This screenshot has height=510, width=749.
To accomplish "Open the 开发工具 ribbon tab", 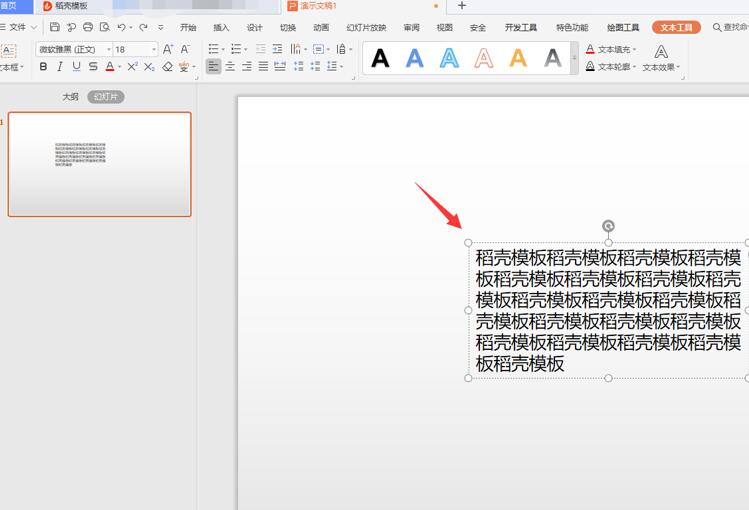I will [521, 28].
